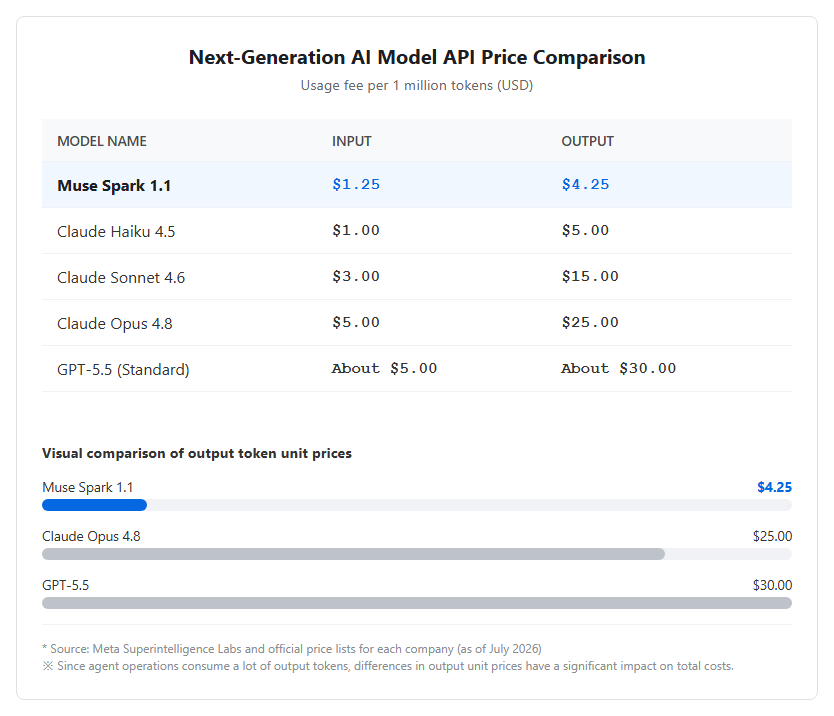Click Claude Opus table output price $25.00
The image size is (834, 716).
point(590,322)
